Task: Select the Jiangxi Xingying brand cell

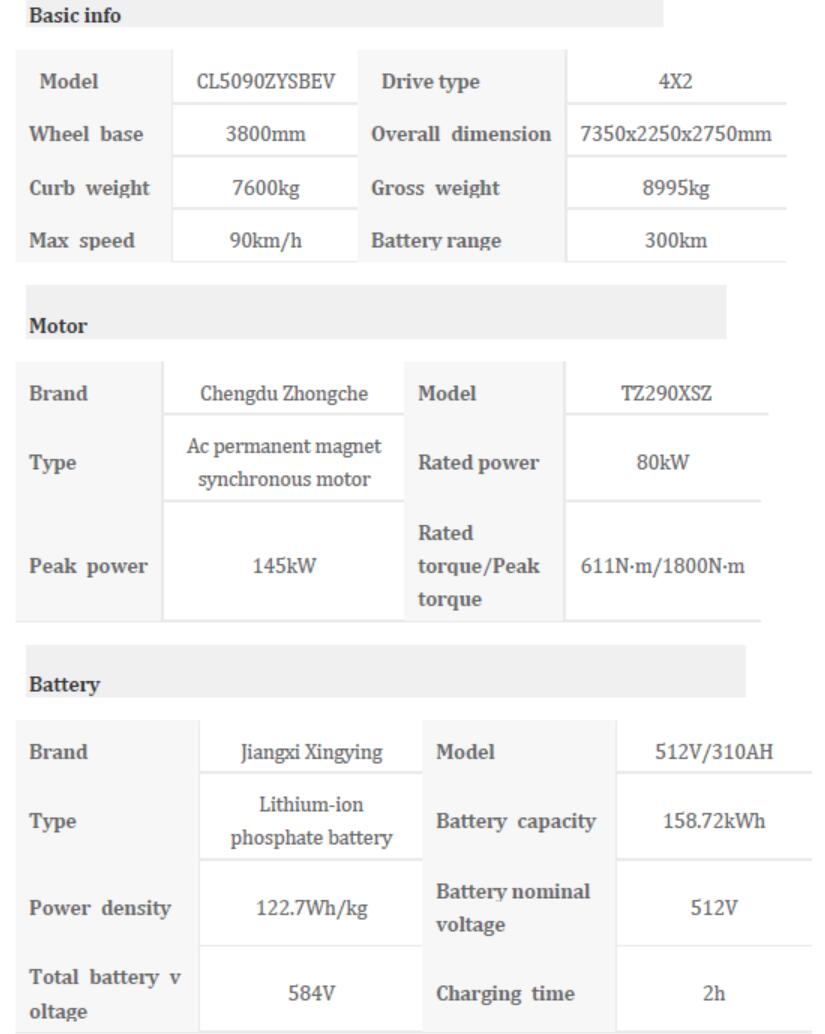Action: [x=311, y=752]
